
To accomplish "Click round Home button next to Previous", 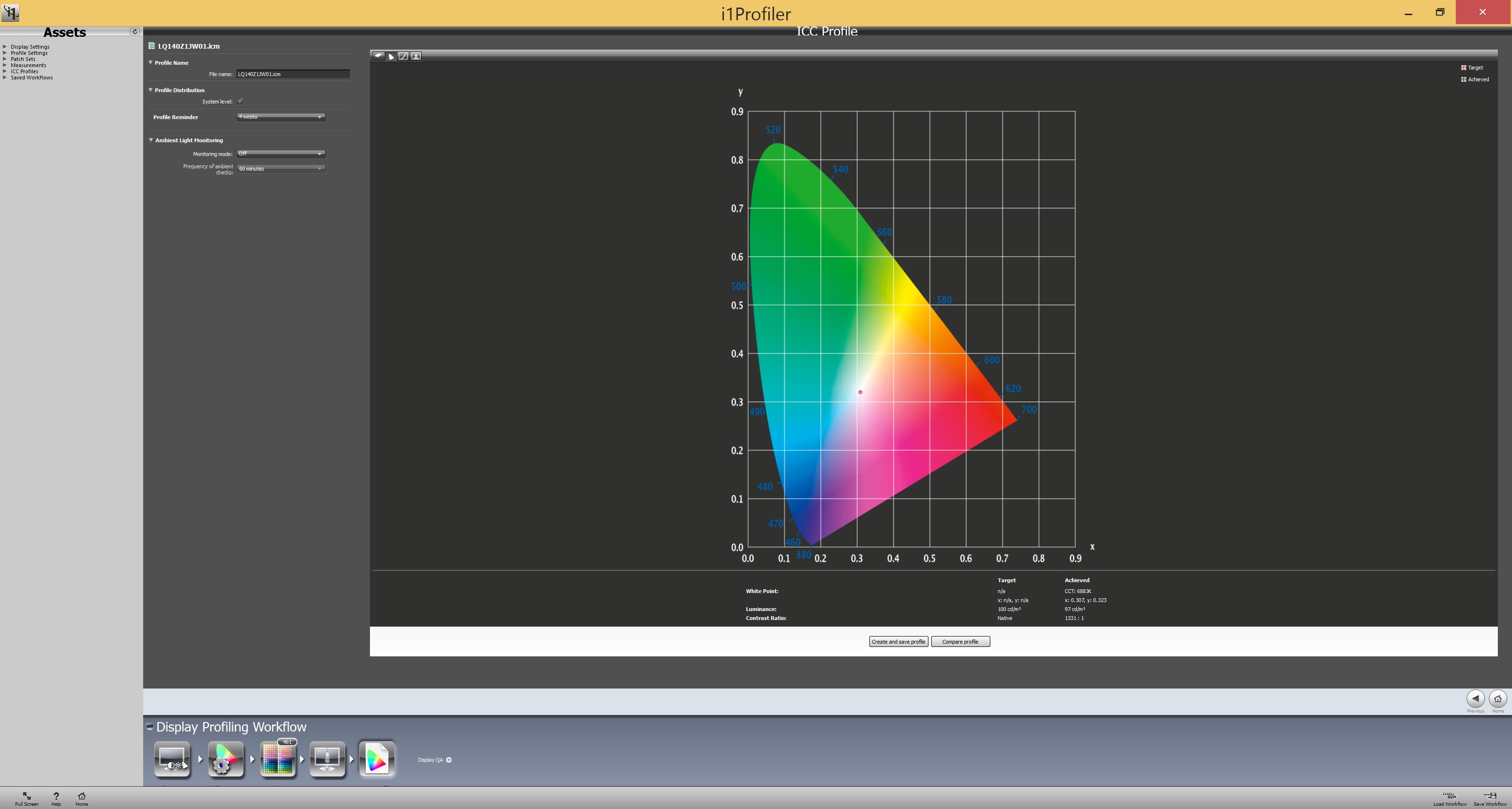I will click(x=1498, y=698).
